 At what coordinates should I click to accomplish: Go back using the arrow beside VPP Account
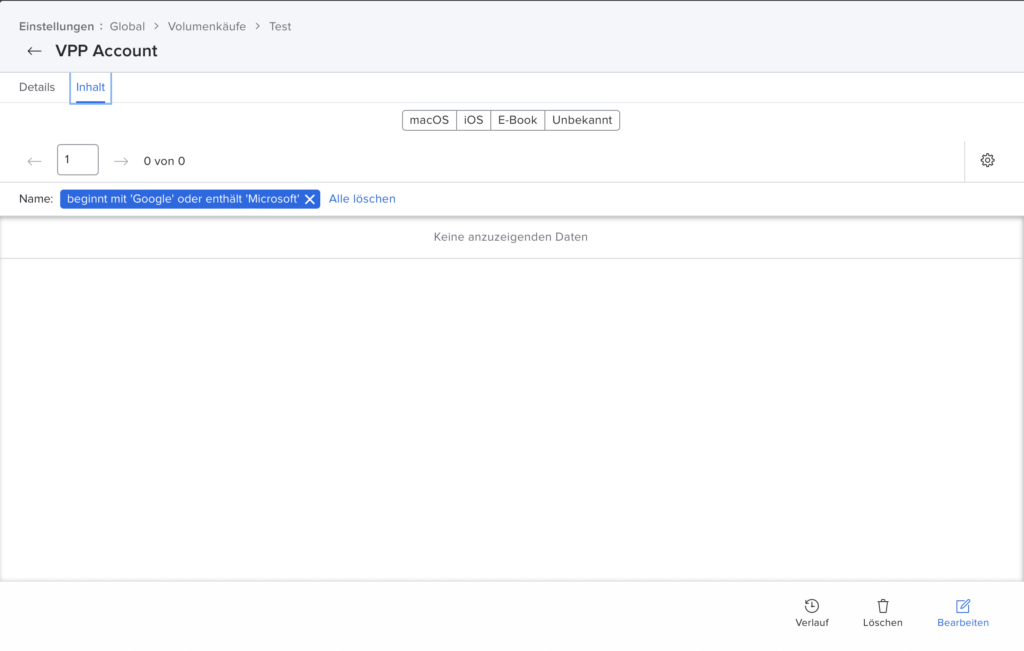click(x=34, y=51)
